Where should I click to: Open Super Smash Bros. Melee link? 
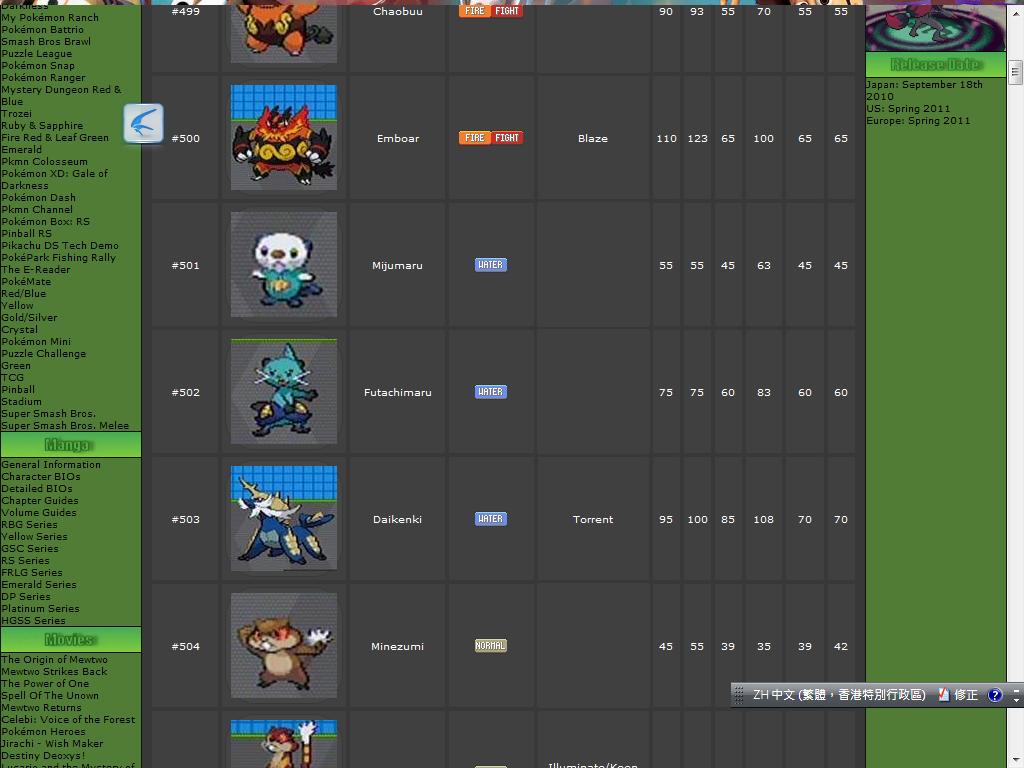65,426
